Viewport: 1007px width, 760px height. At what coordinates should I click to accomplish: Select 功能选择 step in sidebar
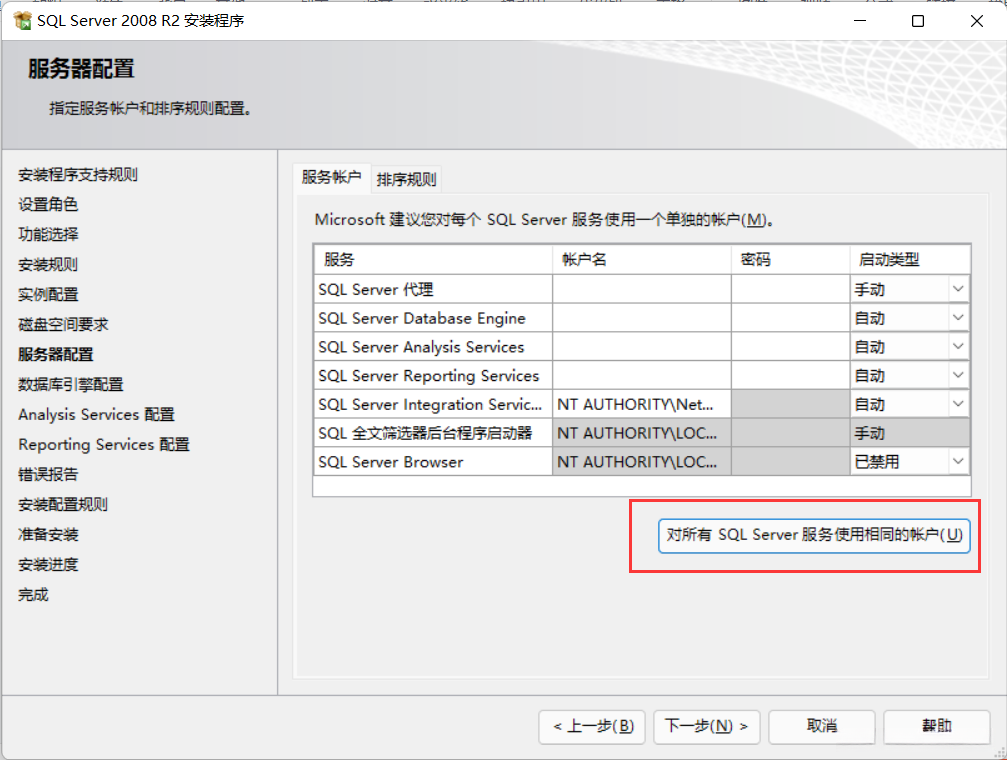click(48, 234)
